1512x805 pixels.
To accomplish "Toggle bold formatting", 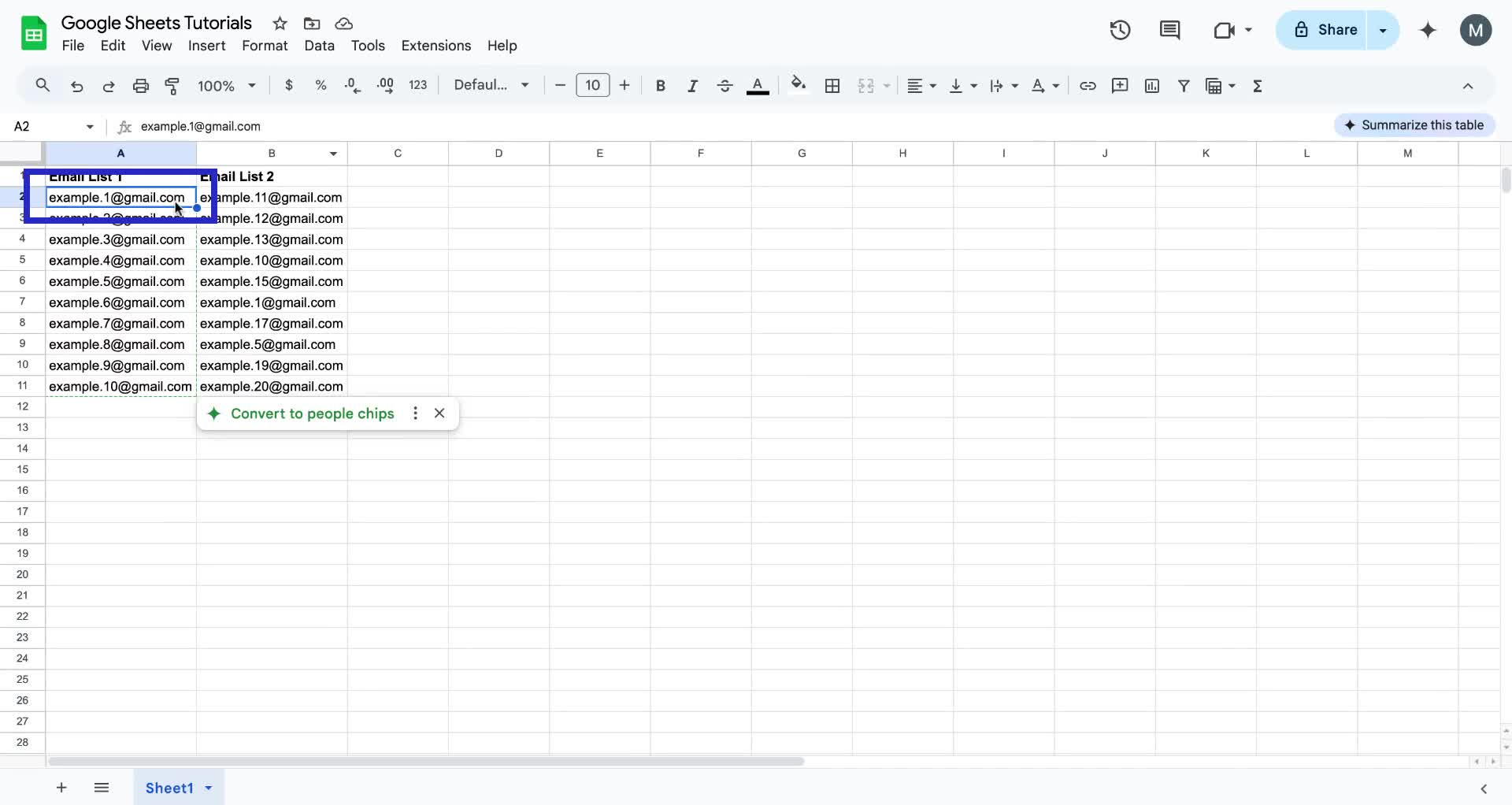I will click(661, 86).
